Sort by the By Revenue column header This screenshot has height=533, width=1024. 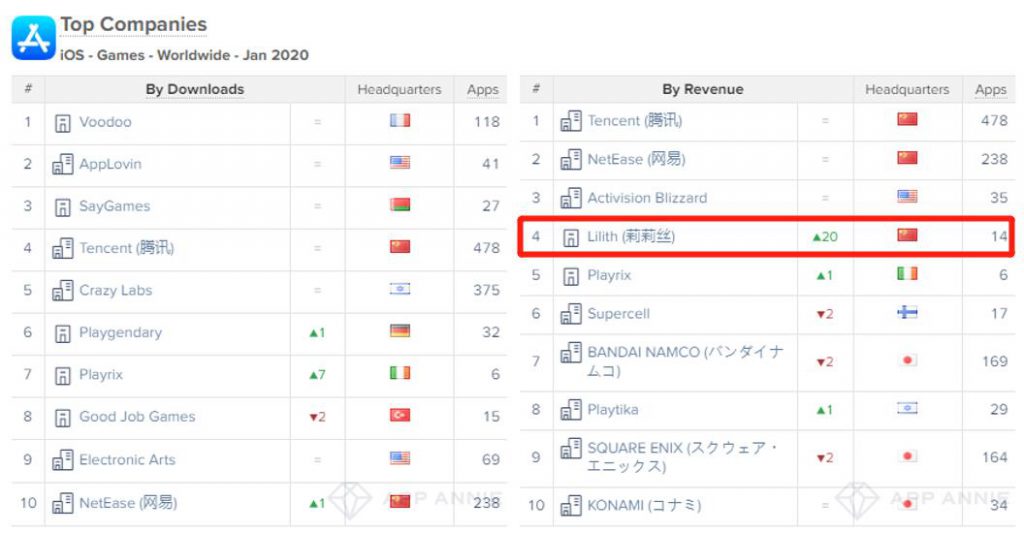[703, 89]
